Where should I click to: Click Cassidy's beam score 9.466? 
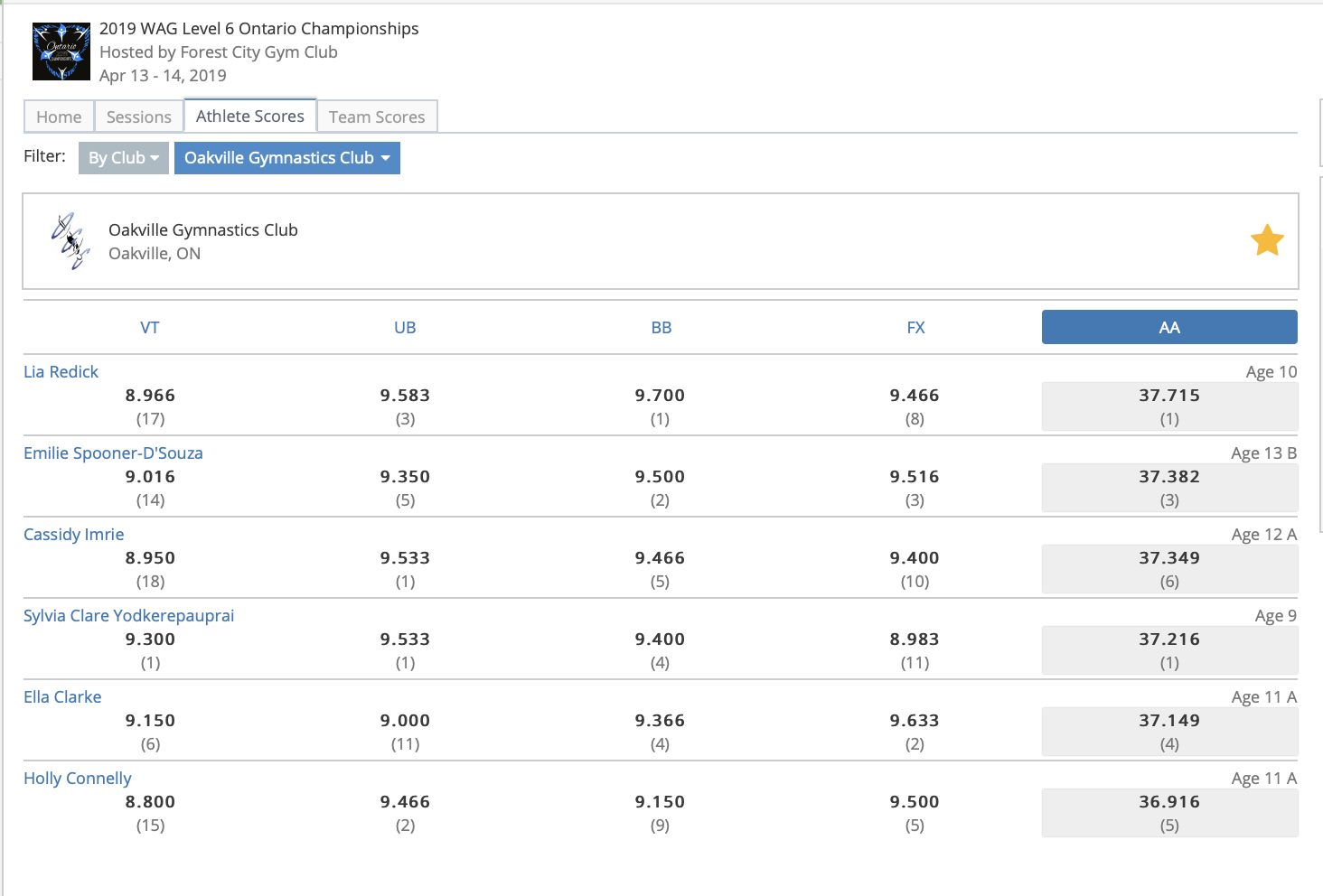(x=660, y=558)
